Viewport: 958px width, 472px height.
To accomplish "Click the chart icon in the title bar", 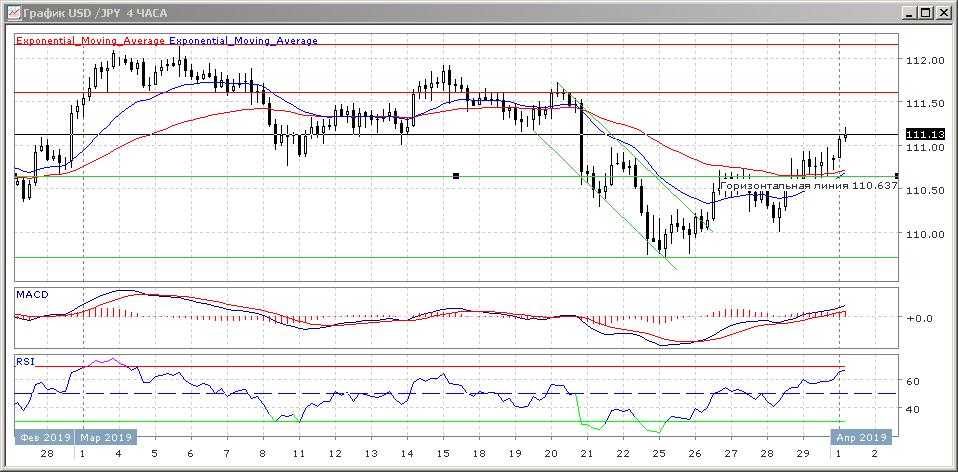I will pyautogui.click(x=12, y=12).
